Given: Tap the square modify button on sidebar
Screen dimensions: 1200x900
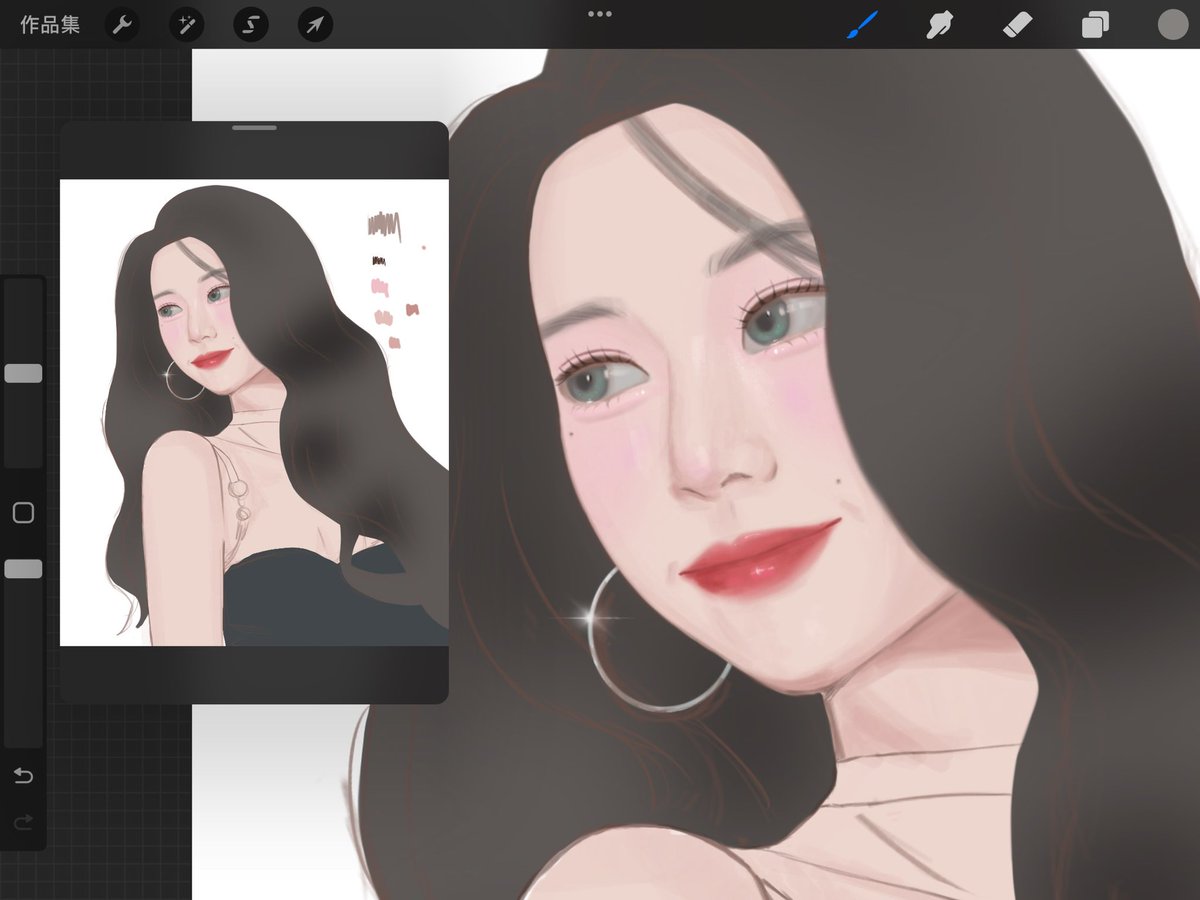Looking at the screenshot, I should 23,513.
